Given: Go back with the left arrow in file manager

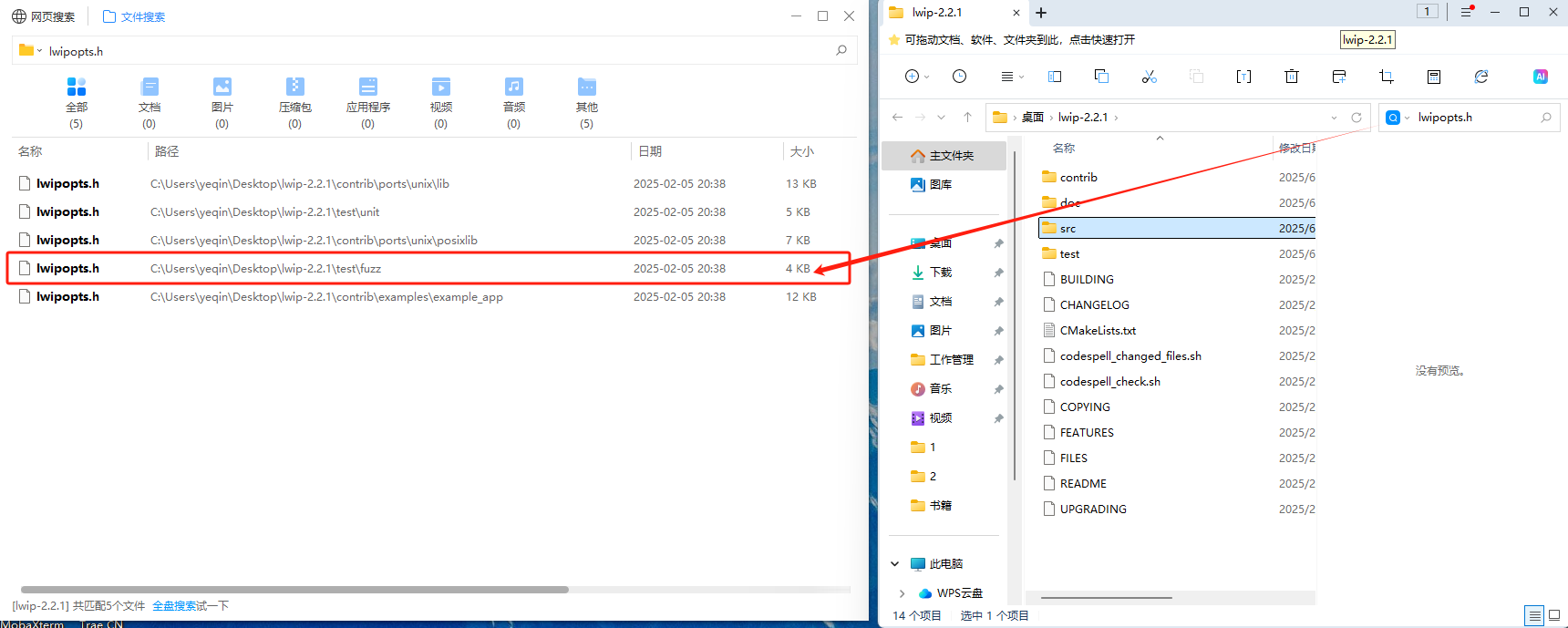Looking at the screenshot, I should (x=897, y=118).
